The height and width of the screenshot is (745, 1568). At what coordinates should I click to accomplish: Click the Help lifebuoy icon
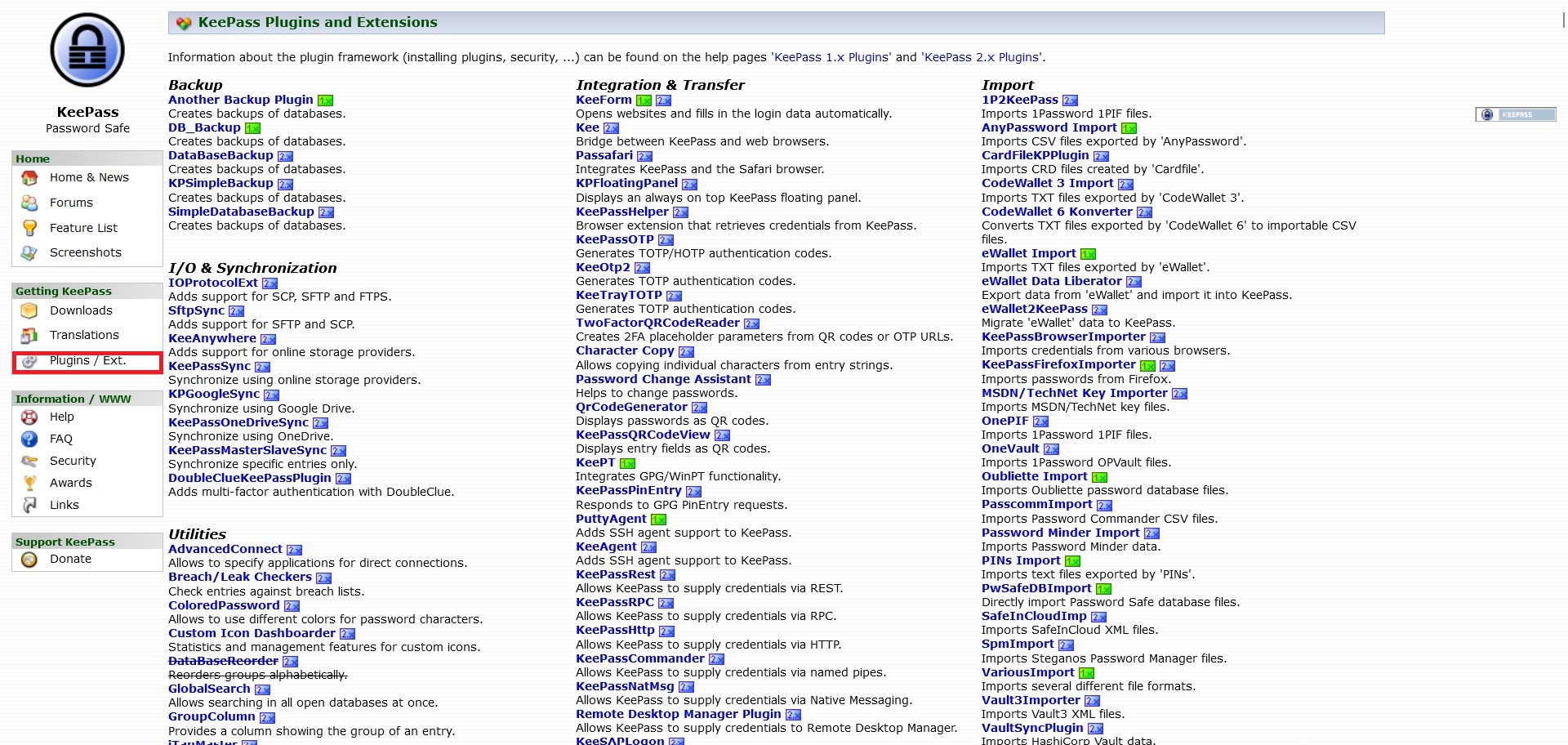(29, 417)
